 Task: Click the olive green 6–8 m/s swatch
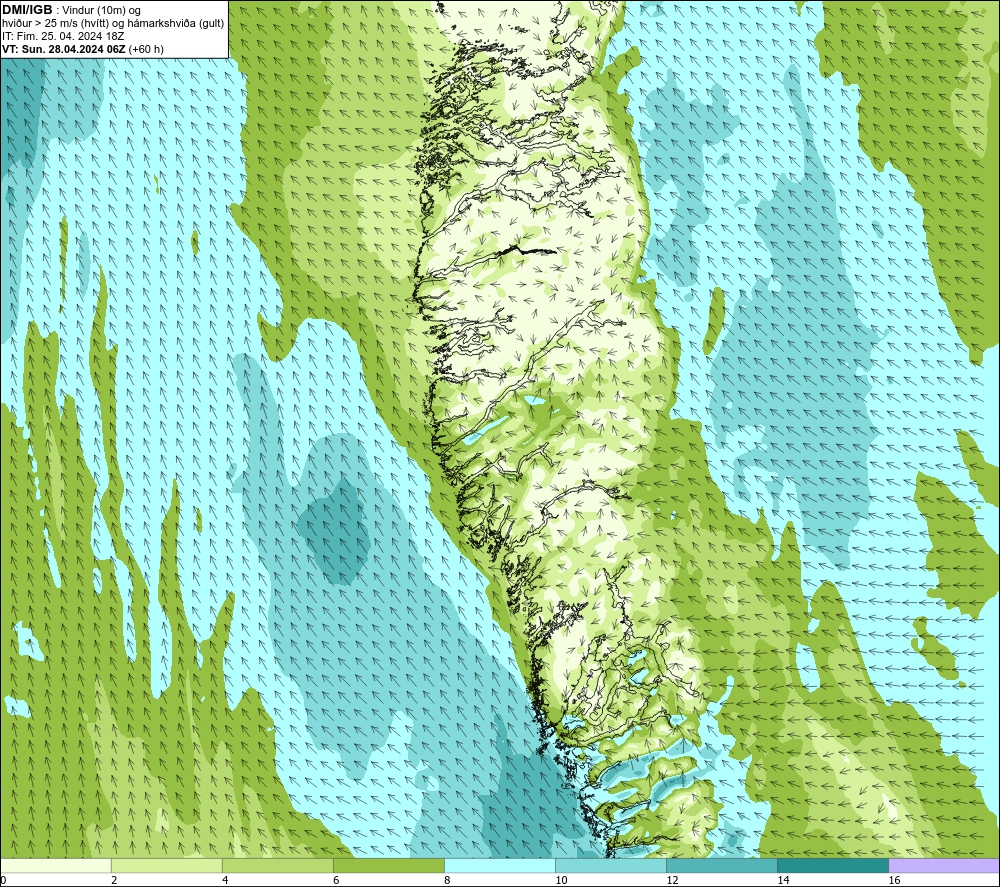[389, 865]
